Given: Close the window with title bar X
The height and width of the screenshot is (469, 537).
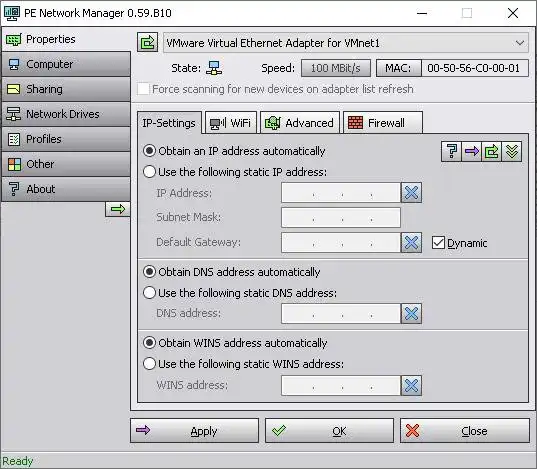Looking at the screenshot, I should click(x=513, y=13).
